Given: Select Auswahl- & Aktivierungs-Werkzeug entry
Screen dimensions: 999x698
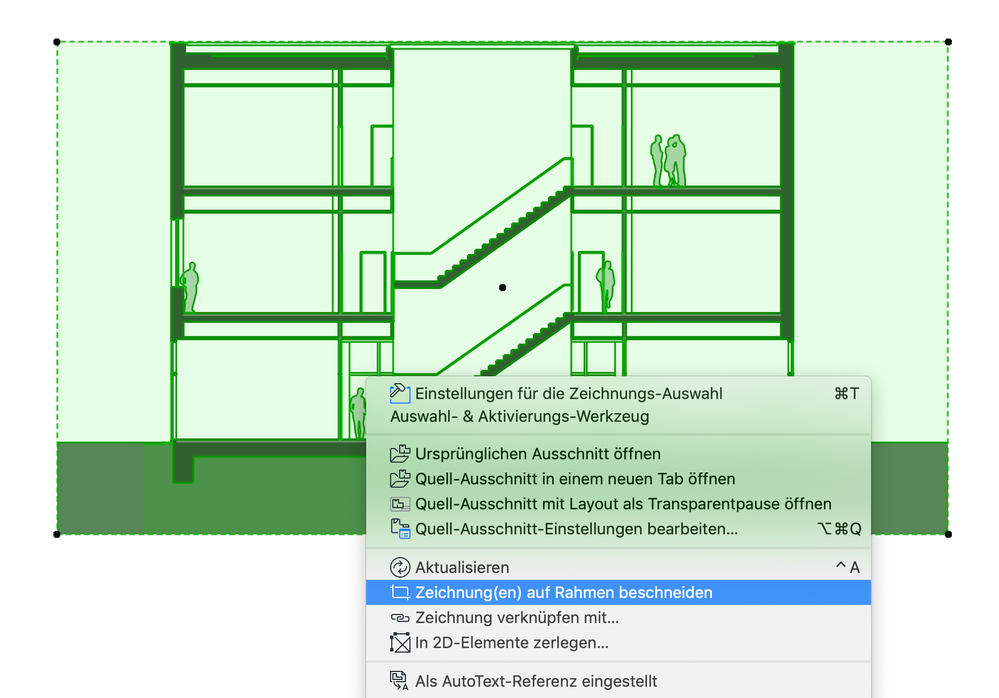Looking at the screenshot, I should click(618, 417).
